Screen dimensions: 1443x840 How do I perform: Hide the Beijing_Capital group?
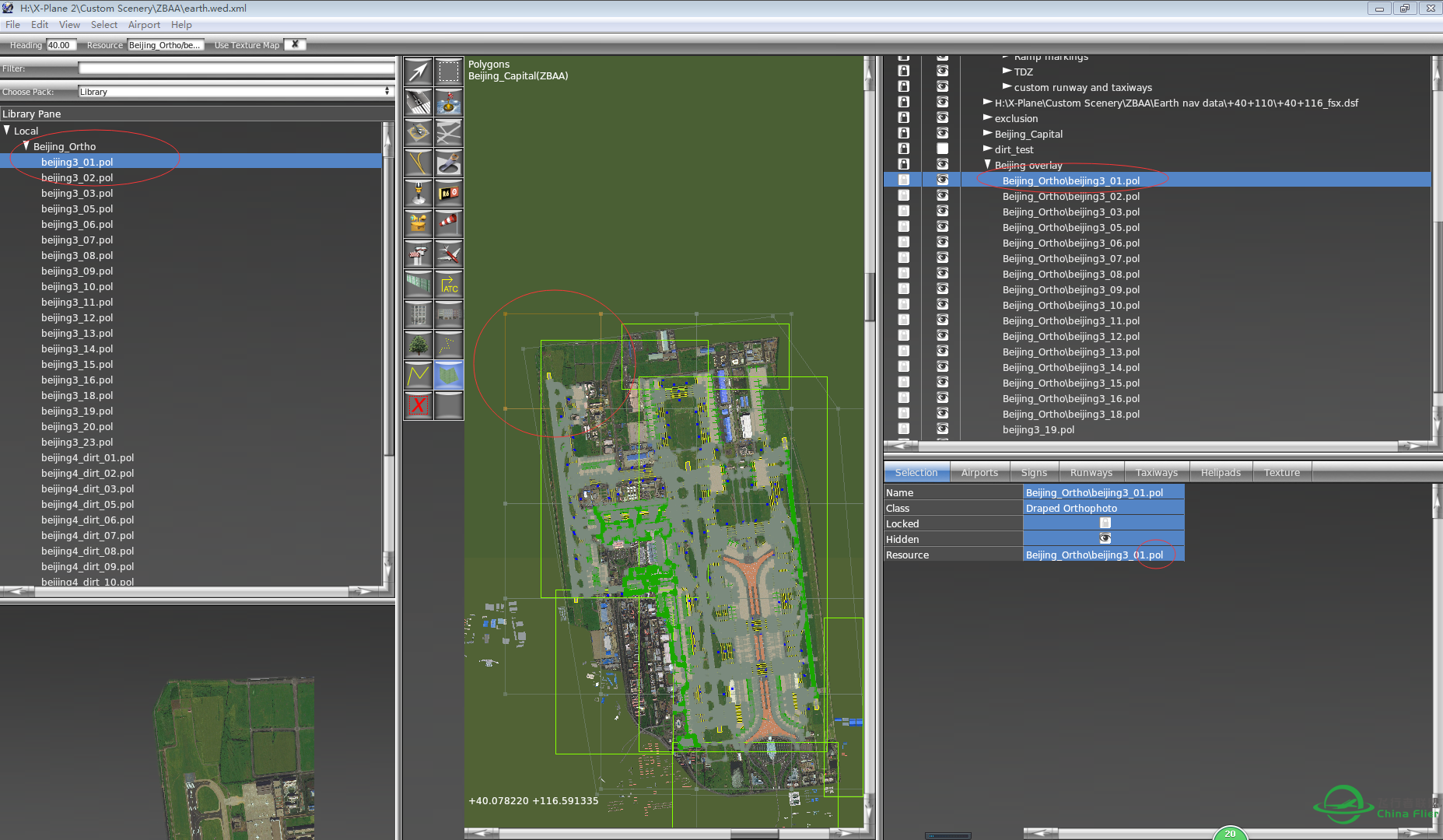[942, 133]
